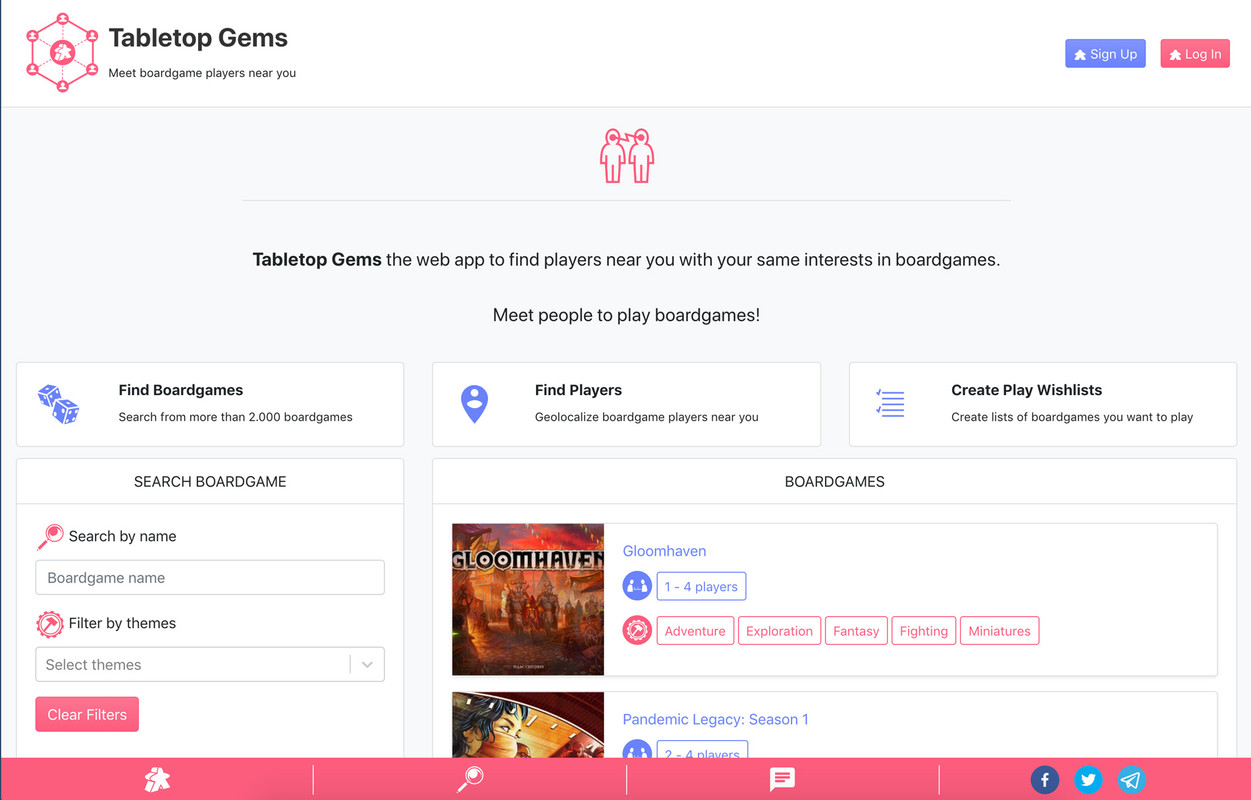Image resolution: width=1251 pixels, height=800 pixels.
Task: Focus the Boardgame name search field
Action: (x=210, y=577)
